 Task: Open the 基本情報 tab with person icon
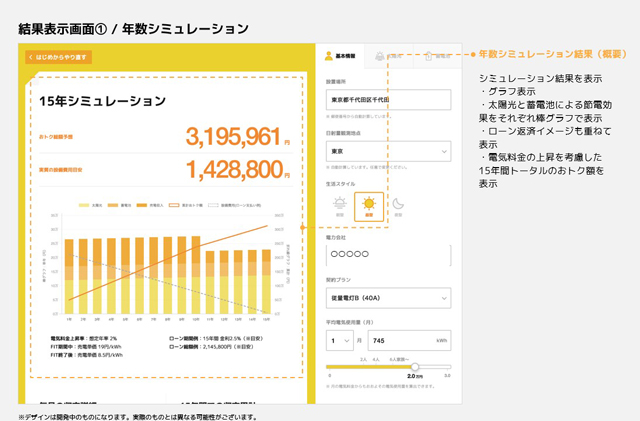(x=340, y=56)
